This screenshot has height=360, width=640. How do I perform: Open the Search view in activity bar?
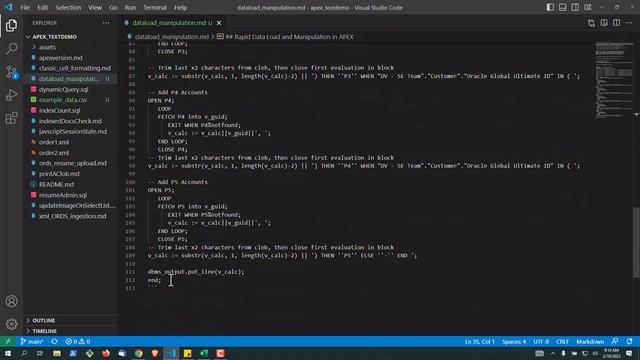(11, 49)
